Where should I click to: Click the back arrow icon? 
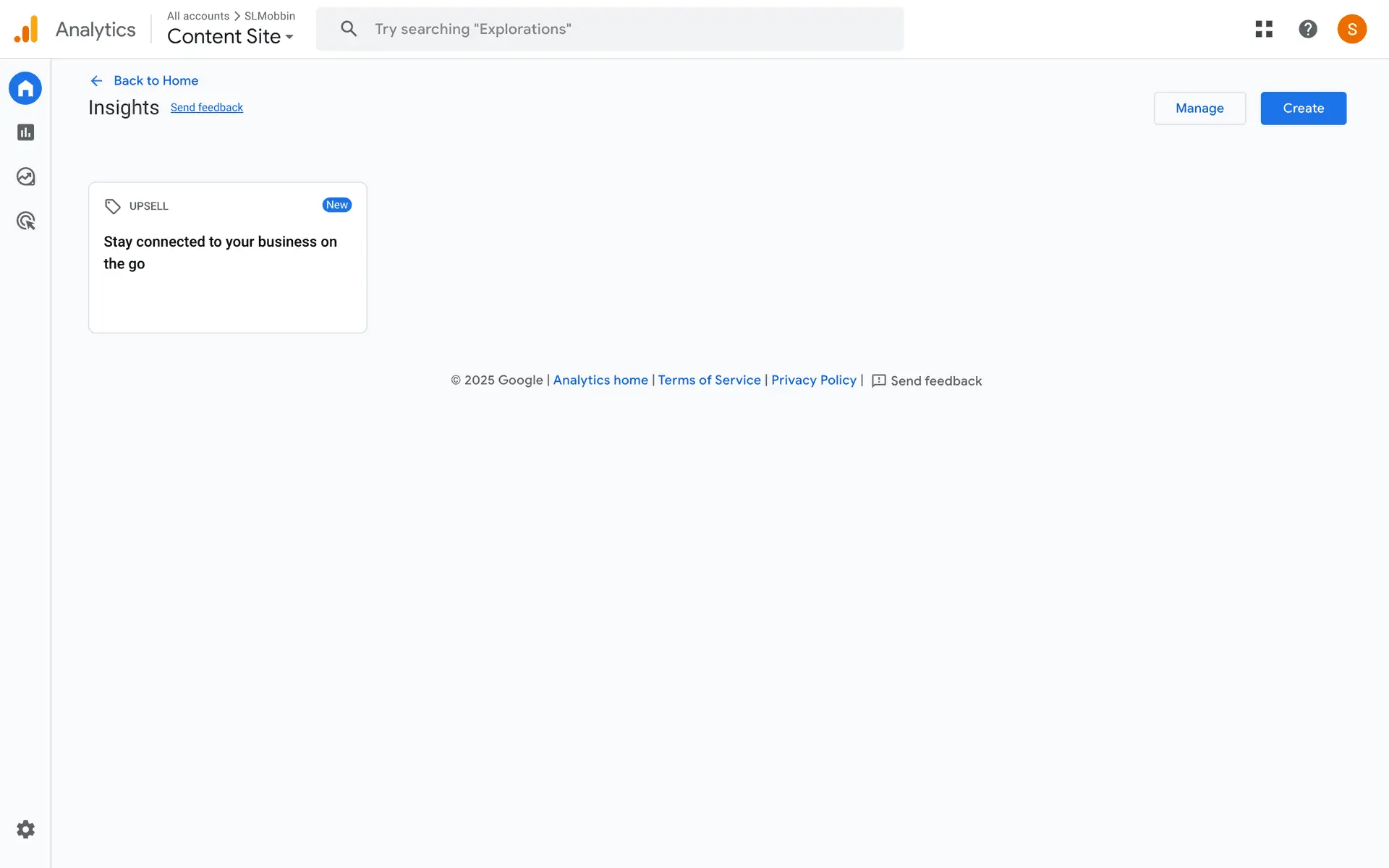click(x=96, y=81)
